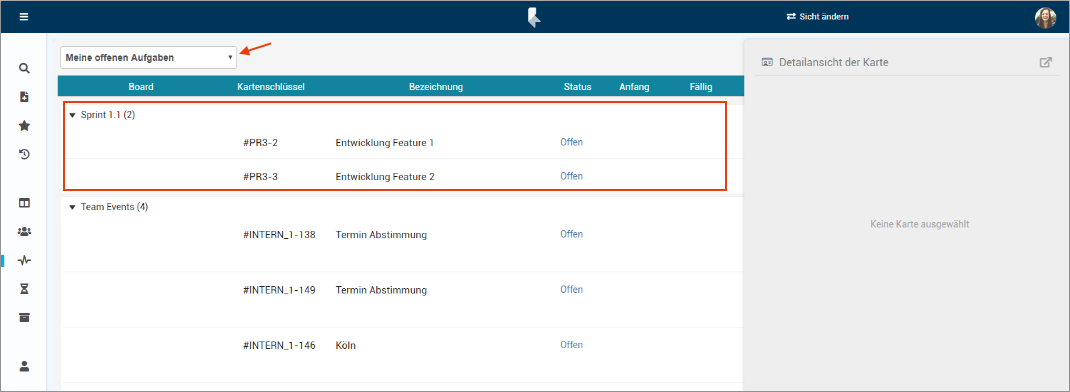The width and height of the screenshot is (1070, 392).
Task: Collapse the Team Events group
Action: (x=72, y=207)
